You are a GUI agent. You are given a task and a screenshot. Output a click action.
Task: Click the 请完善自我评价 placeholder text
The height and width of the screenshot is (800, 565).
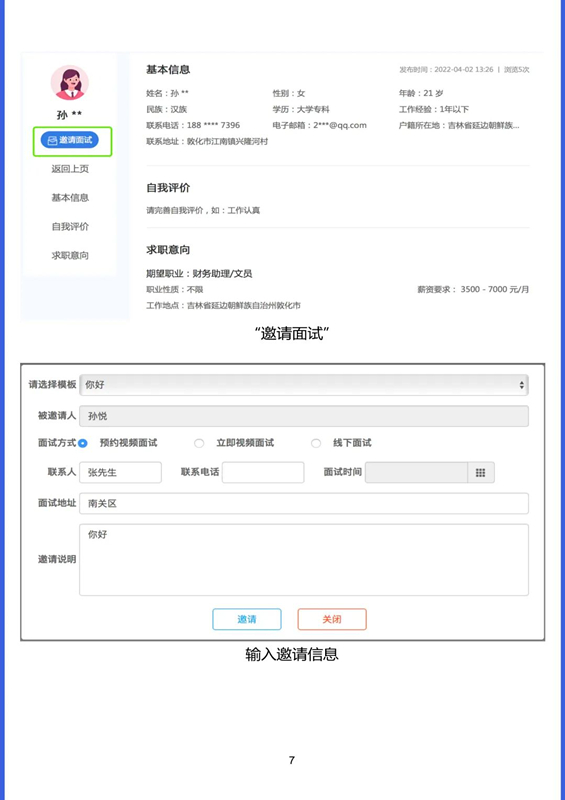tap(203, 210)
